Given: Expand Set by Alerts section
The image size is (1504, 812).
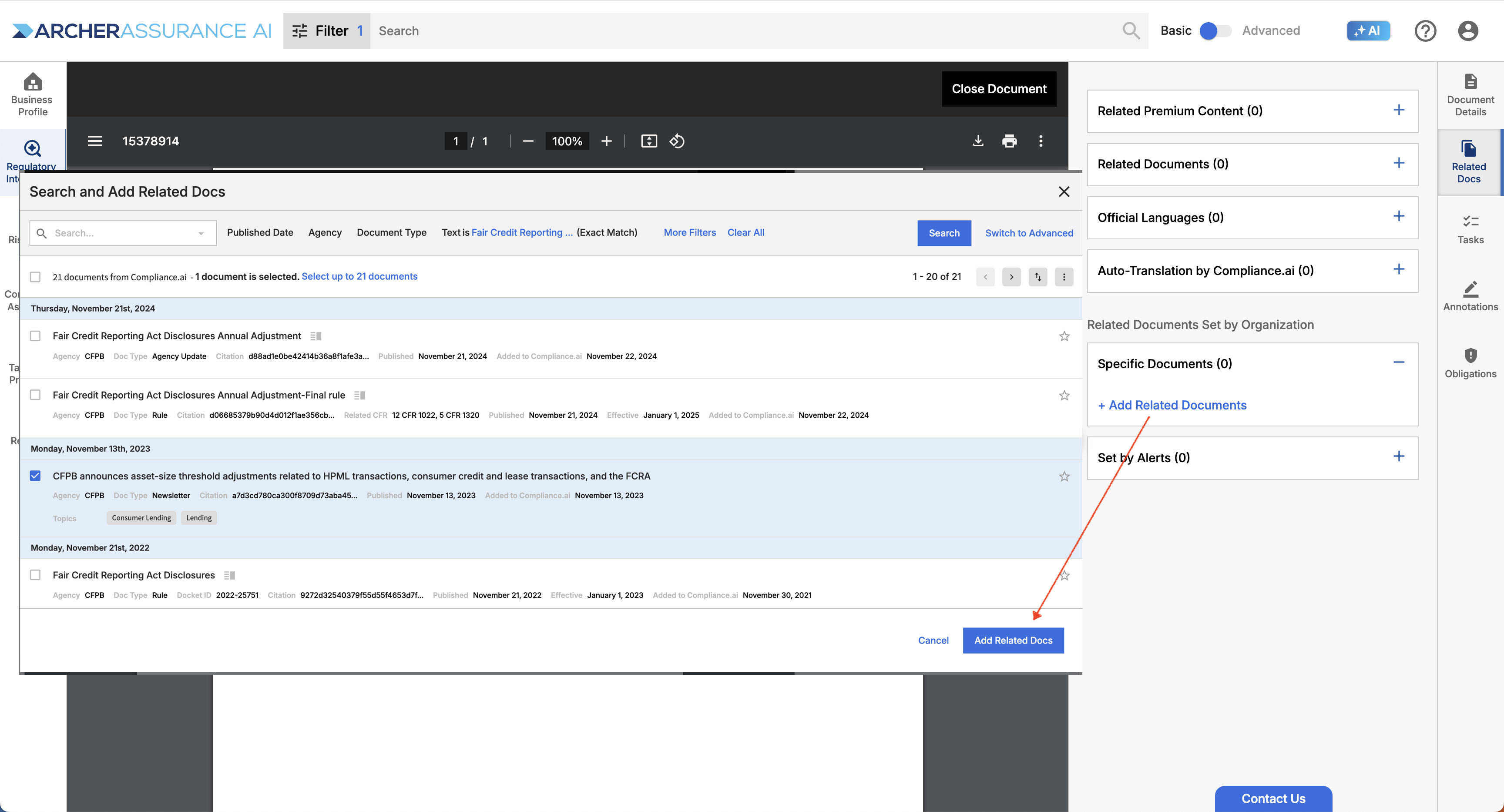Looking at the screenshot, I should coord(1398,456).
